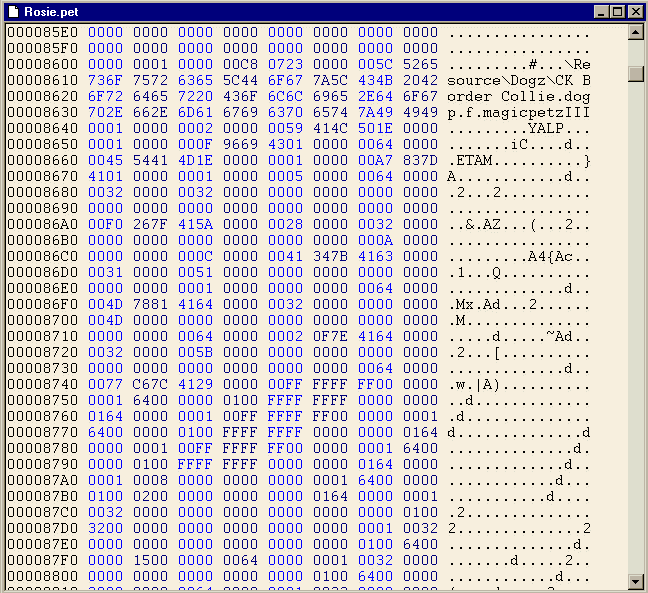
Task: Close the Rosie.pet window
Action: 634,11
